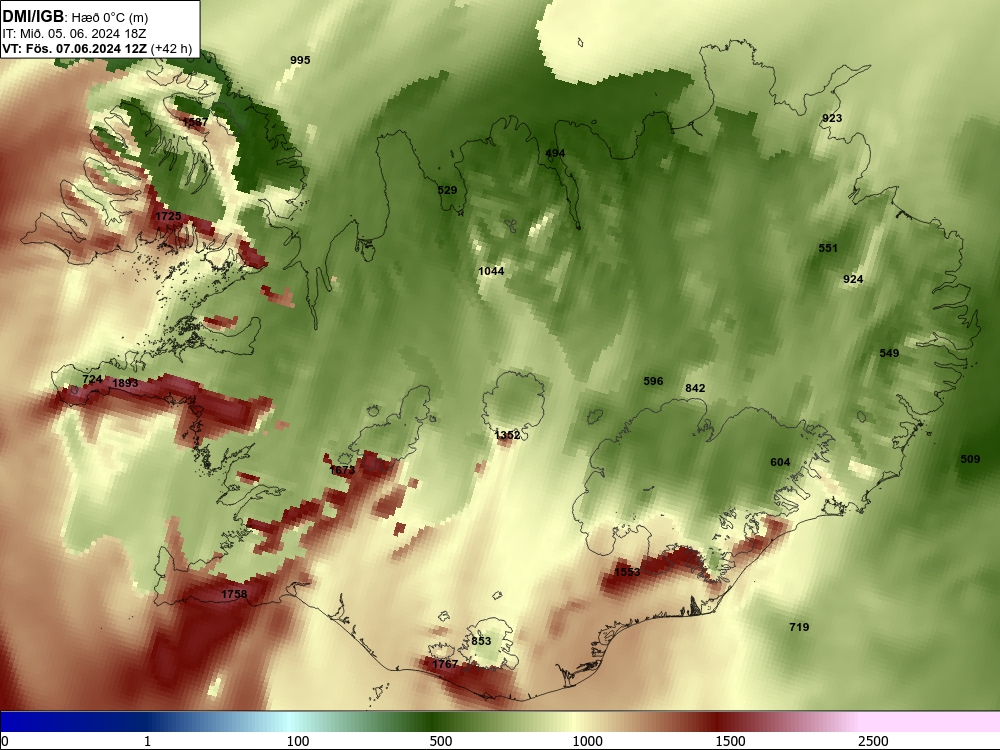Viewport: 1000px width, 750px height.
Task: Click the 604 value on the glacier
Action: tap(780, 462)
